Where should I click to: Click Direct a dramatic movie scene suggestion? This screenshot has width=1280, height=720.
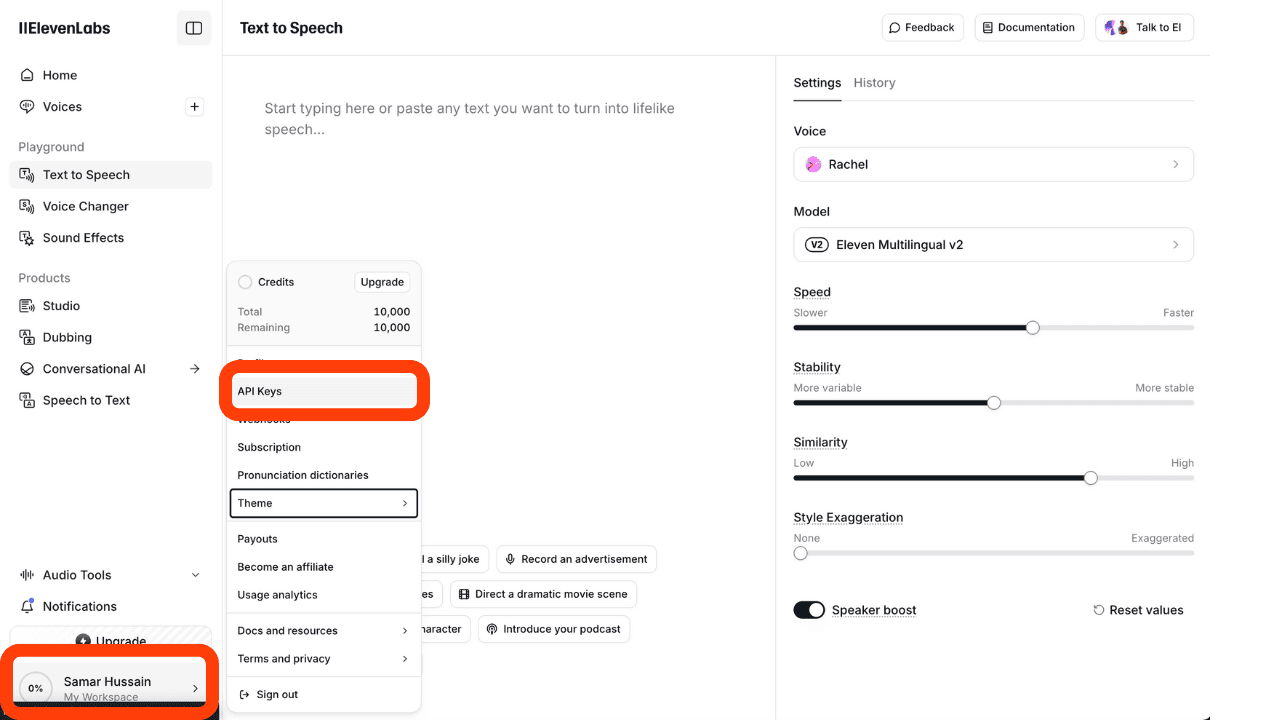(543, 594)
